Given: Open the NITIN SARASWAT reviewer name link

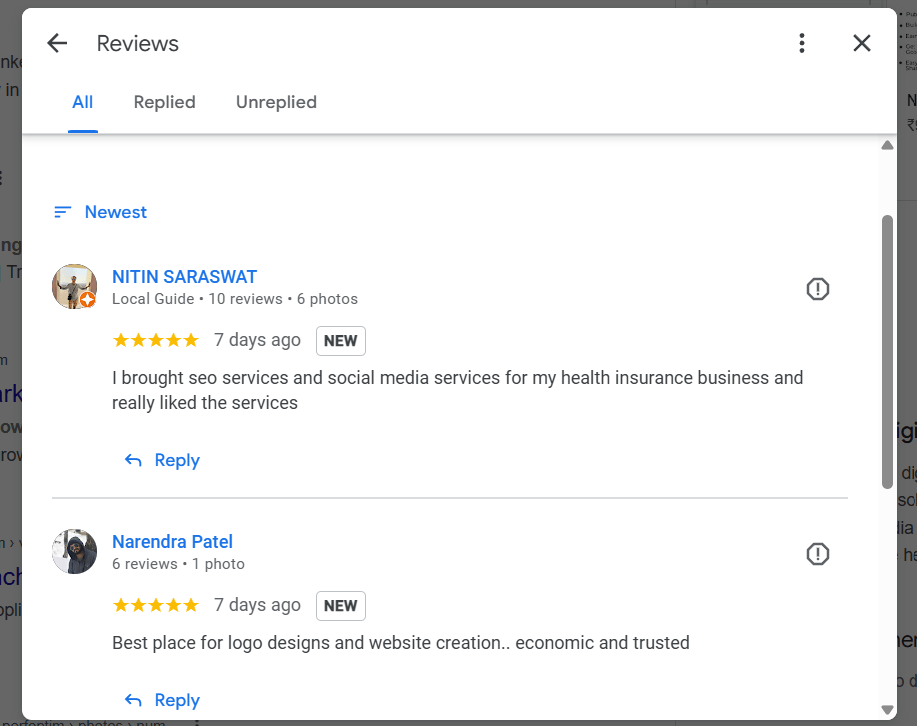Looking at the screenshot, I should pyautogui.click(x=184, y=277).
